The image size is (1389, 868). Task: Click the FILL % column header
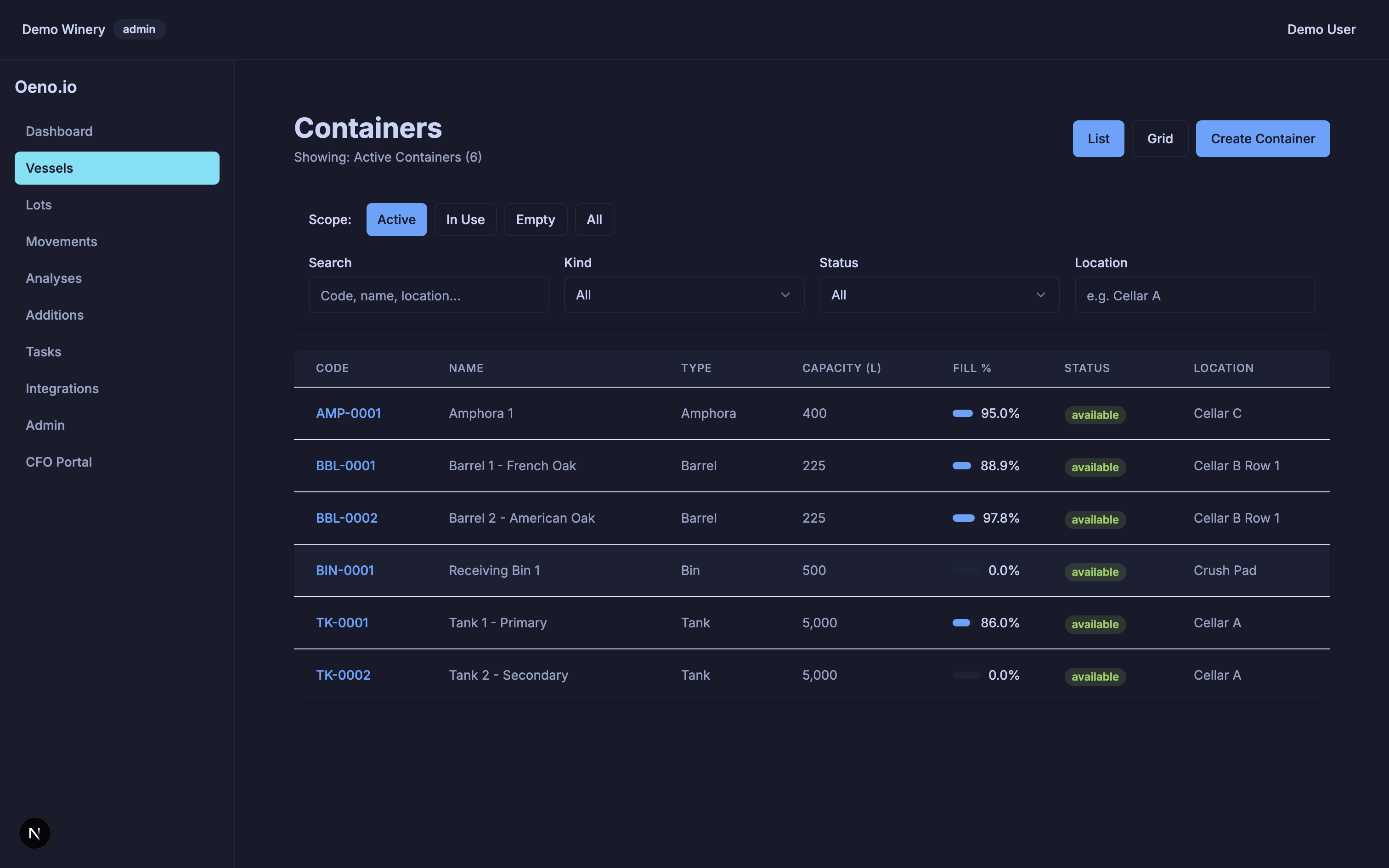point(972,368)
